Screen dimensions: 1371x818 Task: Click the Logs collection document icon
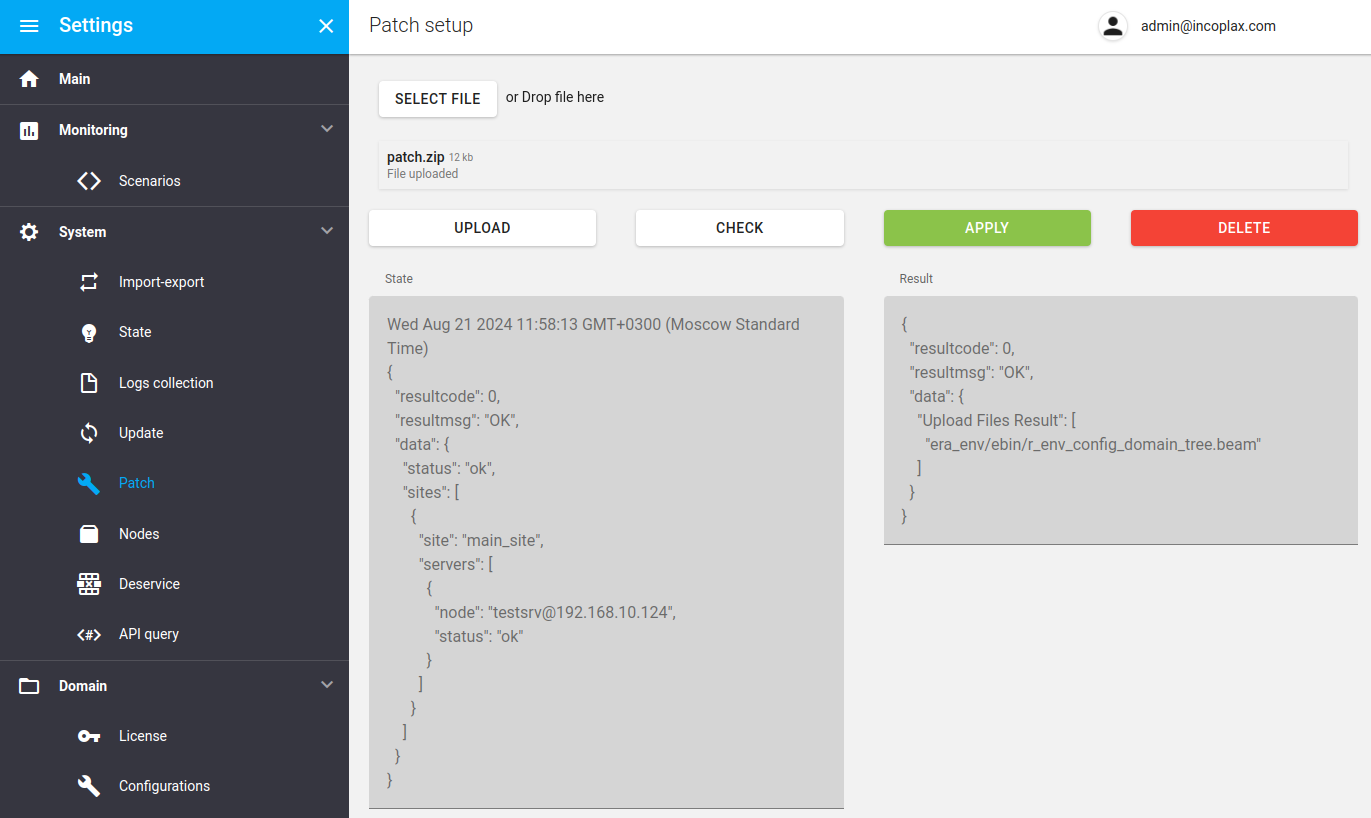click(x=89, y=383)
